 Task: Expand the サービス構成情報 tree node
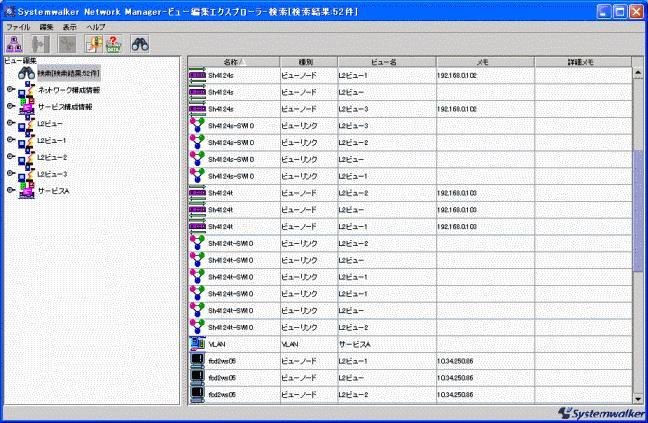point(10,107)
